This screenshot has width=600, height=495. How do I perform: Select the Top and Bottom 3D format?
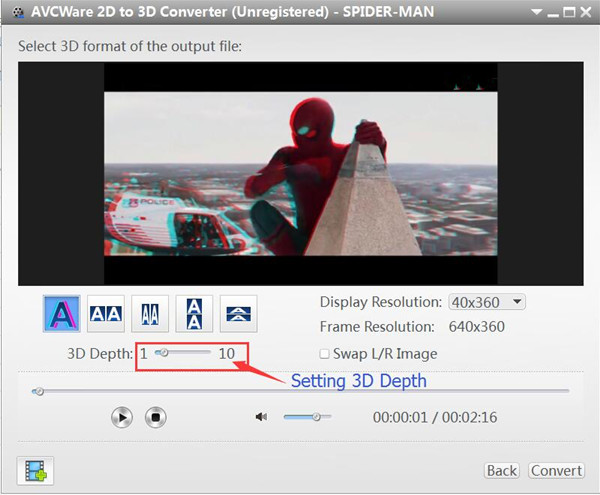(x=194, y=314)
